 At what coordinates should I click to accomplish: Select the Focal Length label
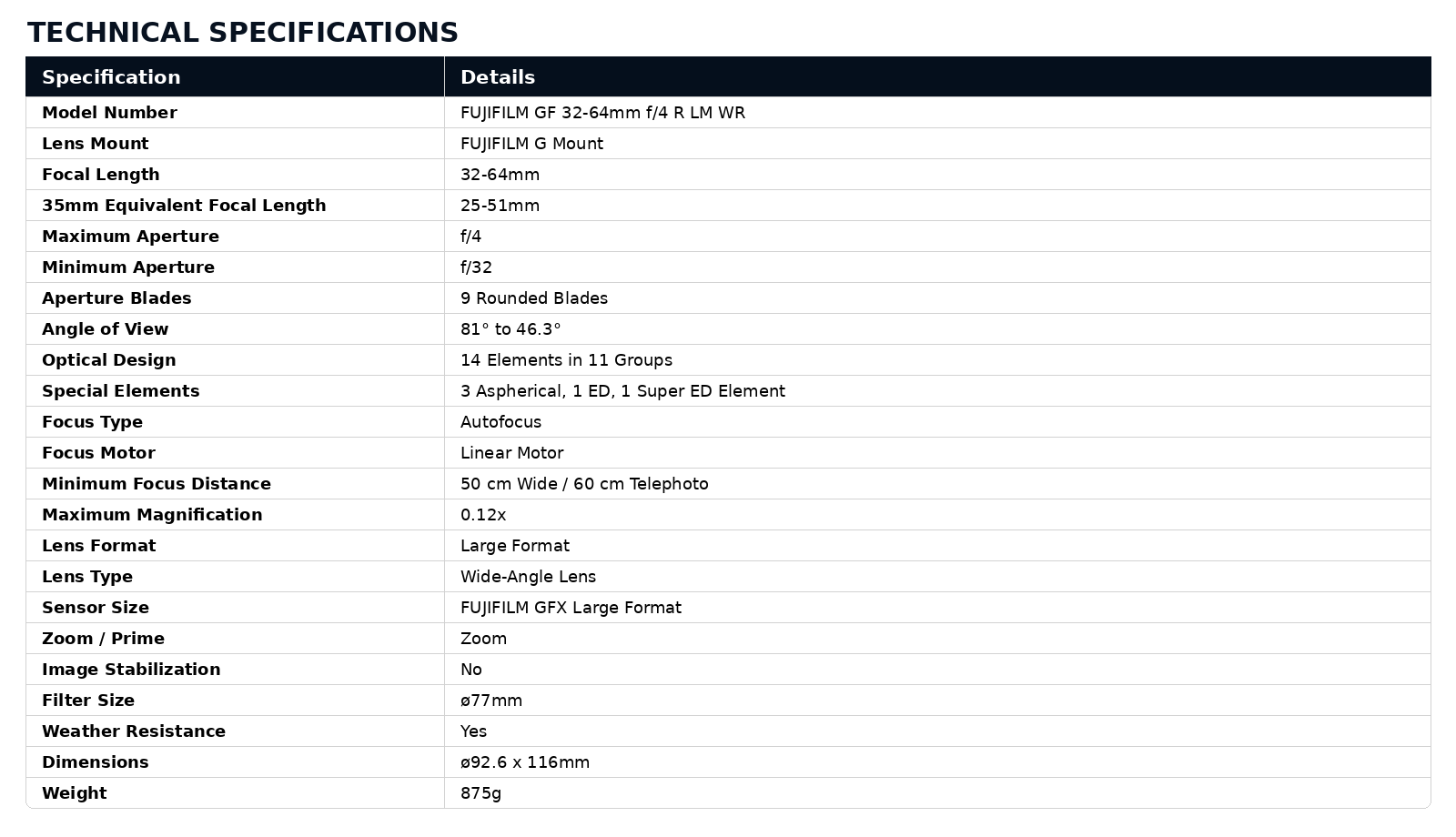click(x=100, y=175)
